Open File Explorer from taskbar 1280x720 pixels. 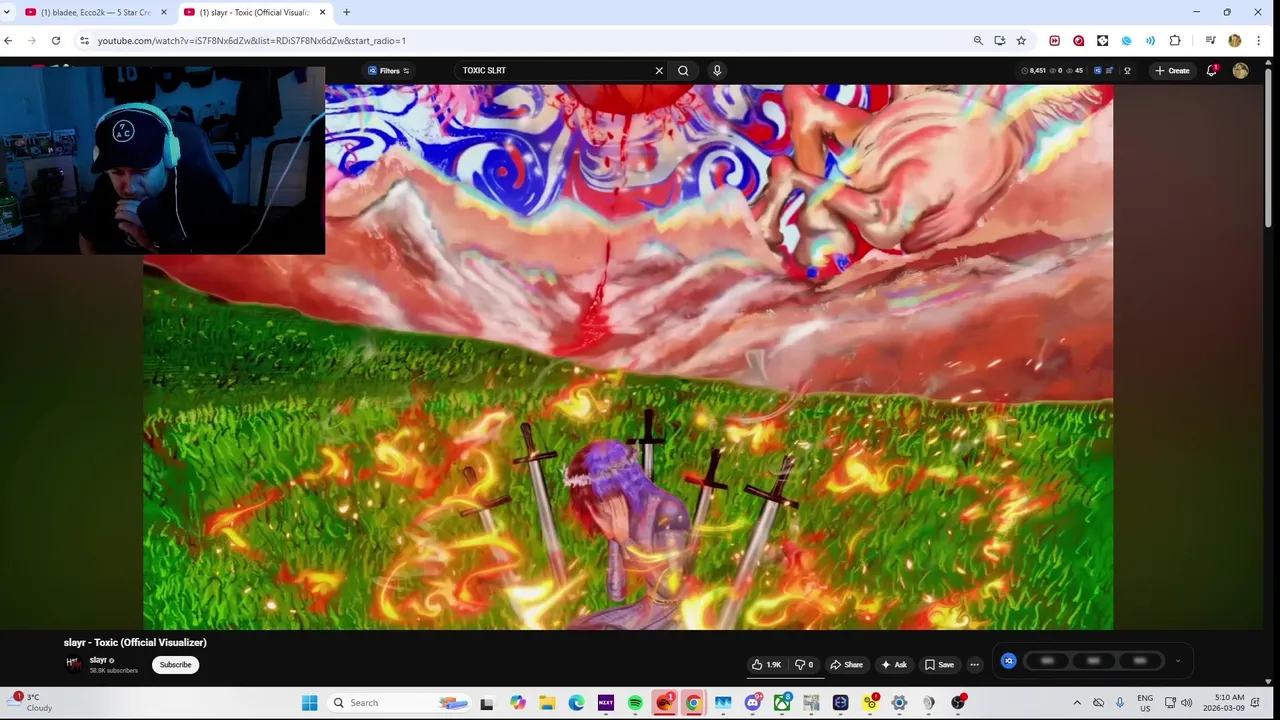click(x=547, y=703)
